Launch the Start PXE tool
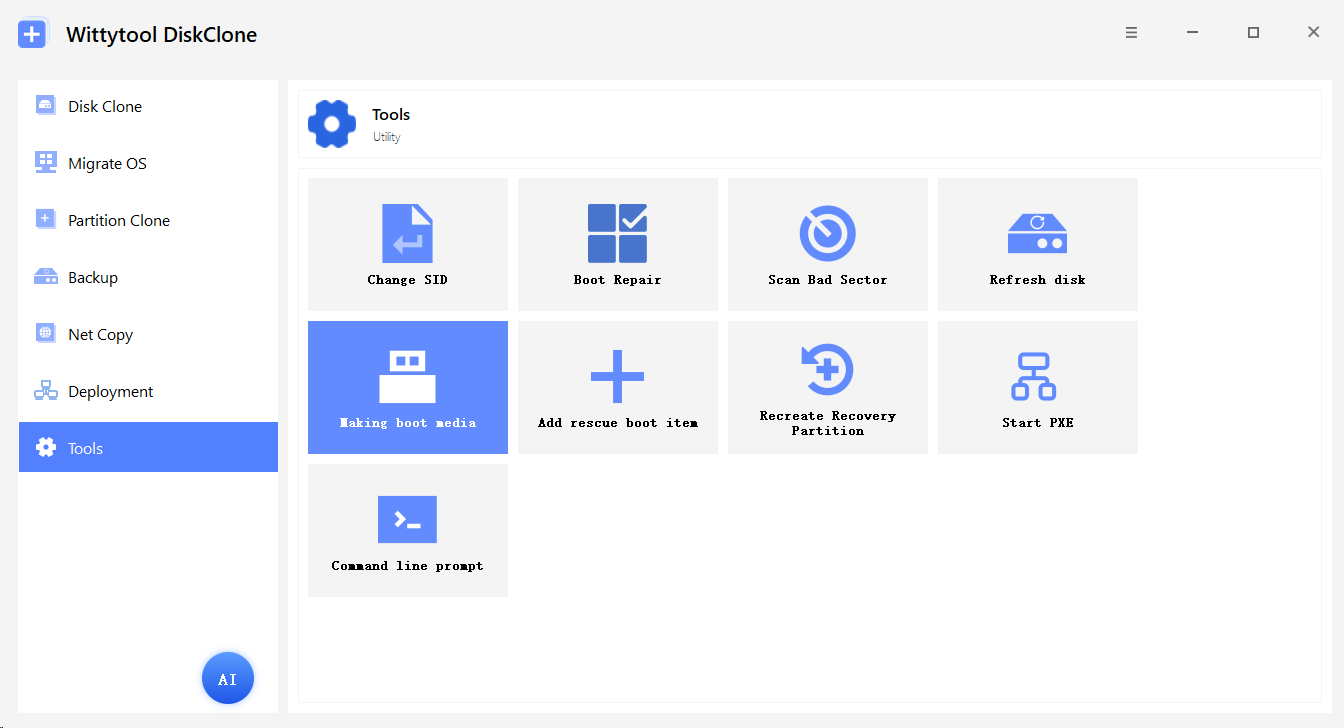The image size is (1344, 728). pyautogui.click(x=1038, y=387)
